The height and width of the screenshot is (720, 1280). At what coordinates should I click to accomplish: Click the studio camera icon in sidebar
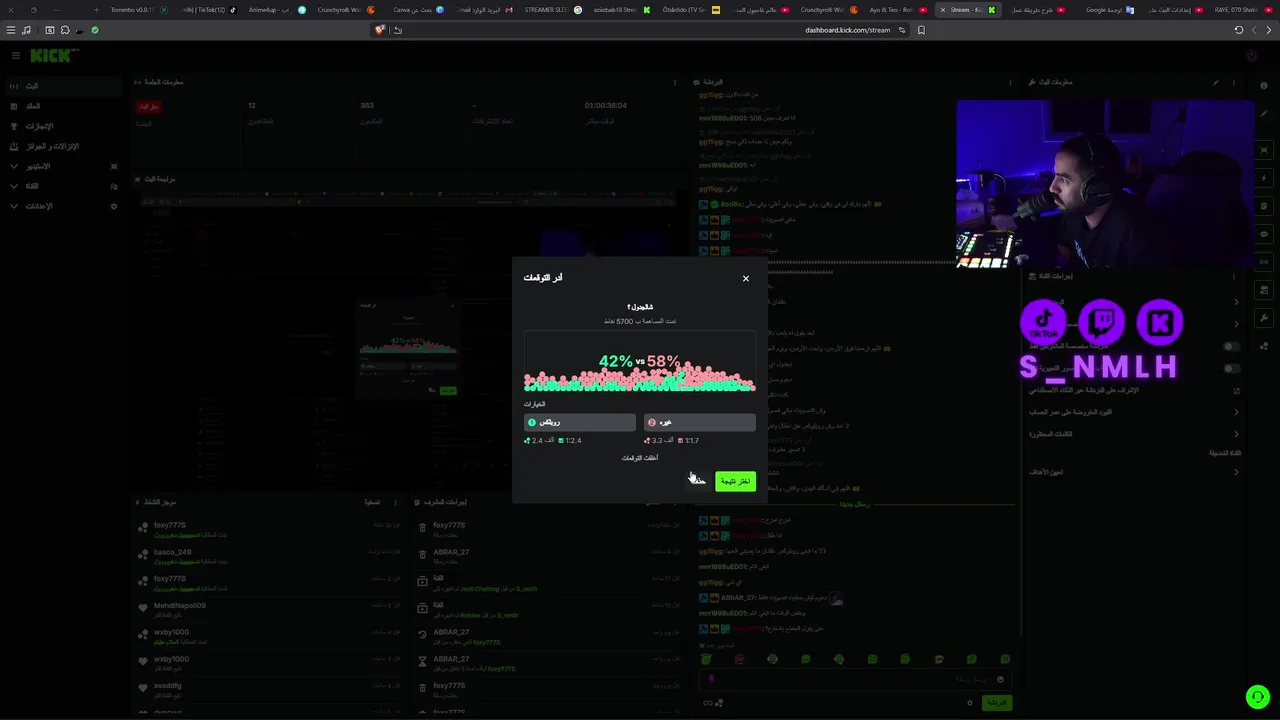pyautogui.click(x=114, y=166)
